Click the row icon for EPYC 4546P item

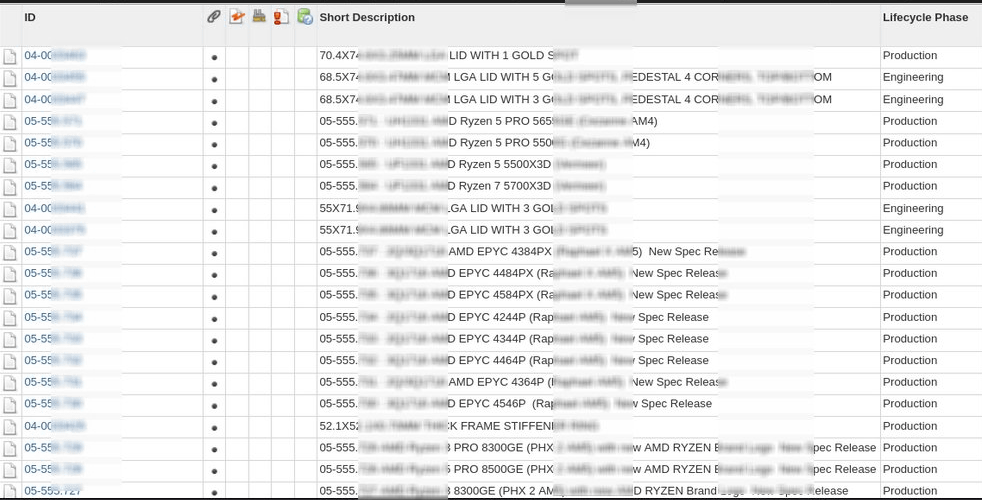(10, 405)
